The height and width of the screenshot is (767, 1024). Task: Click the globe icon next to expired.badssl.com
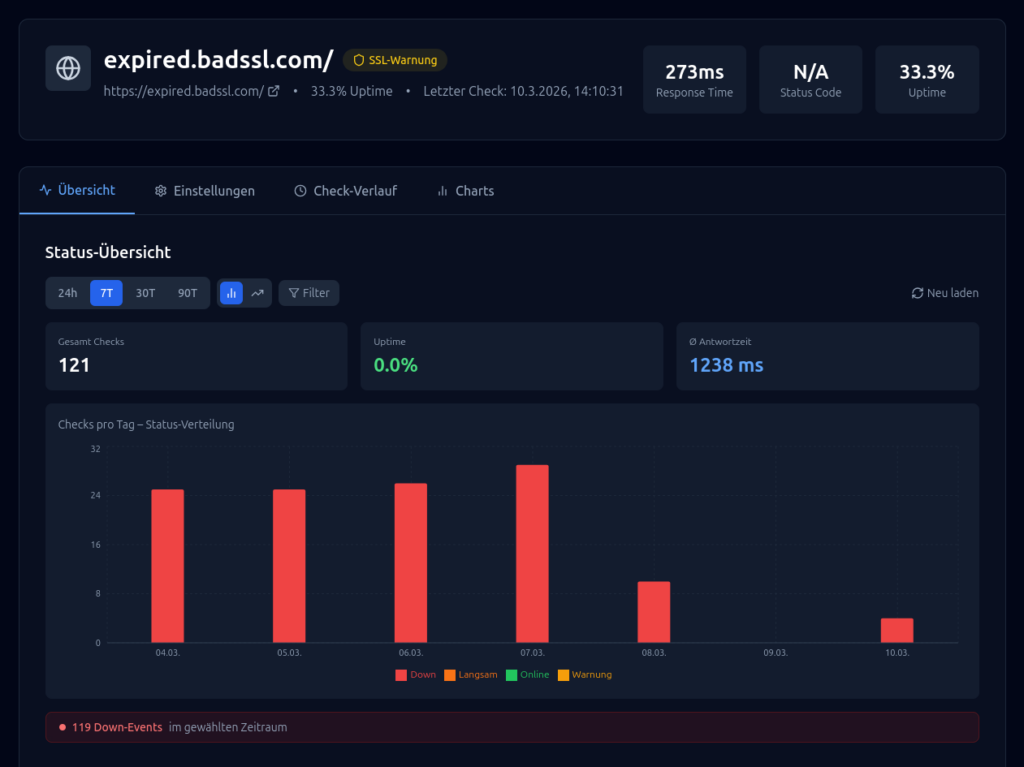(68, 68)
